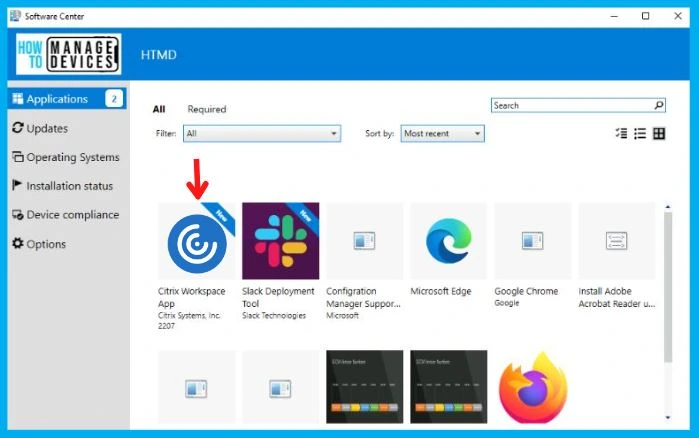The height and width of the screenshot is (438, 699).
Task: Open the Slack Deployment Tool tile
Action: point(281,241)
